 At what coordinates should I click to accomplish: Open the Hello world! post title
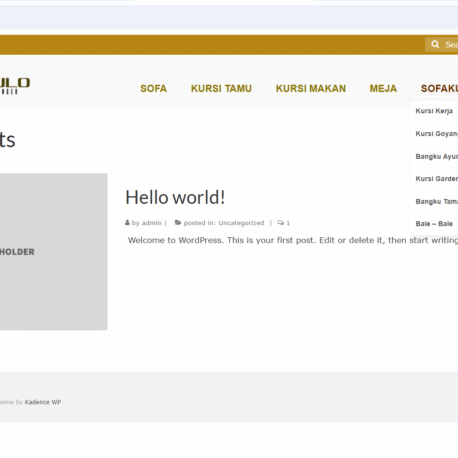click(x=175, y=197)
